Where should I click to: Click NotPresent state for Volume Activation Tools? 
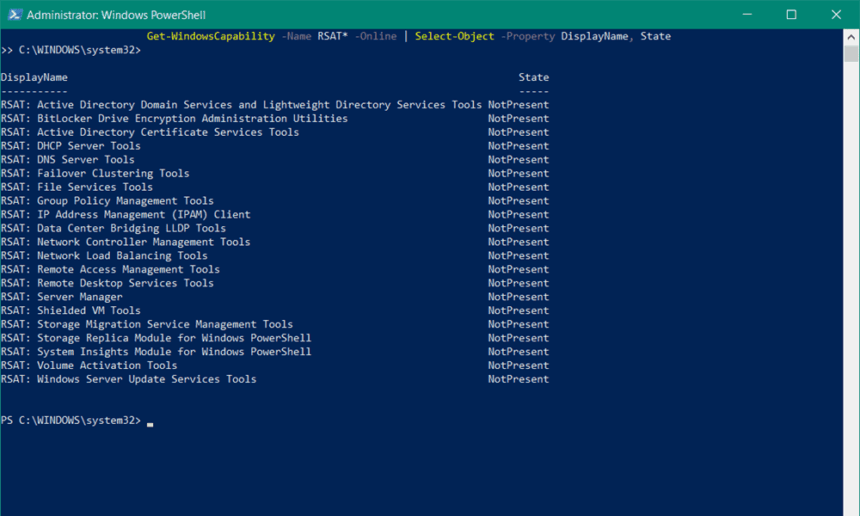(x=518, y=365)
